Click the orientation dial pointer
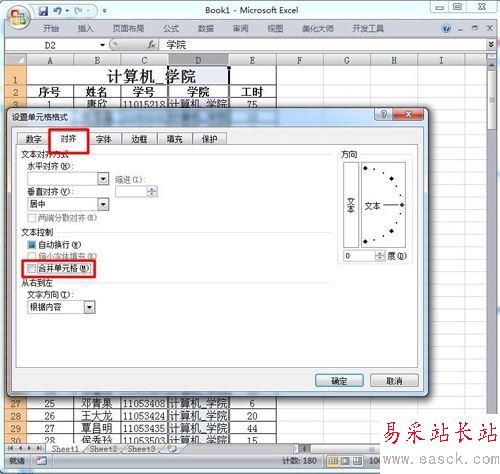500x474 pixels. pos(402,205)
